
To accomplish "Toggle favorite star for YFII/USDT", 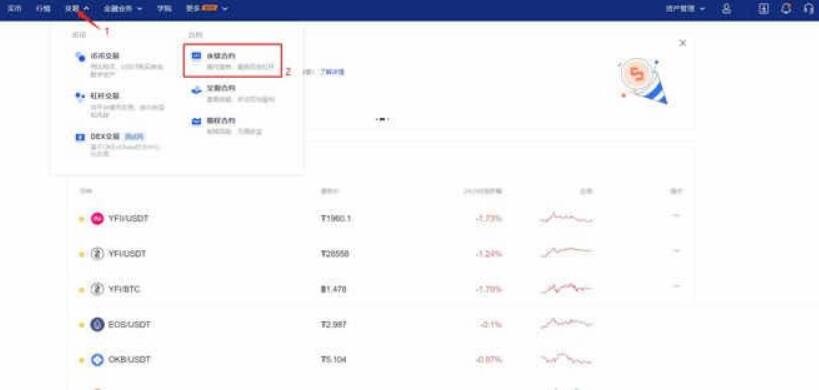I will point(81,219).
